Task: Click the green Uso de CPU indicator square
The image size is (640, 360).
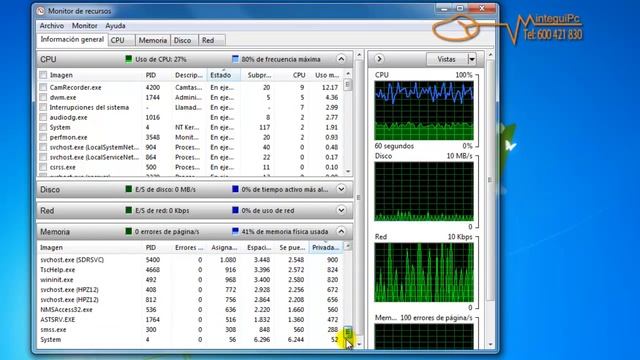Action: (129, 59)
